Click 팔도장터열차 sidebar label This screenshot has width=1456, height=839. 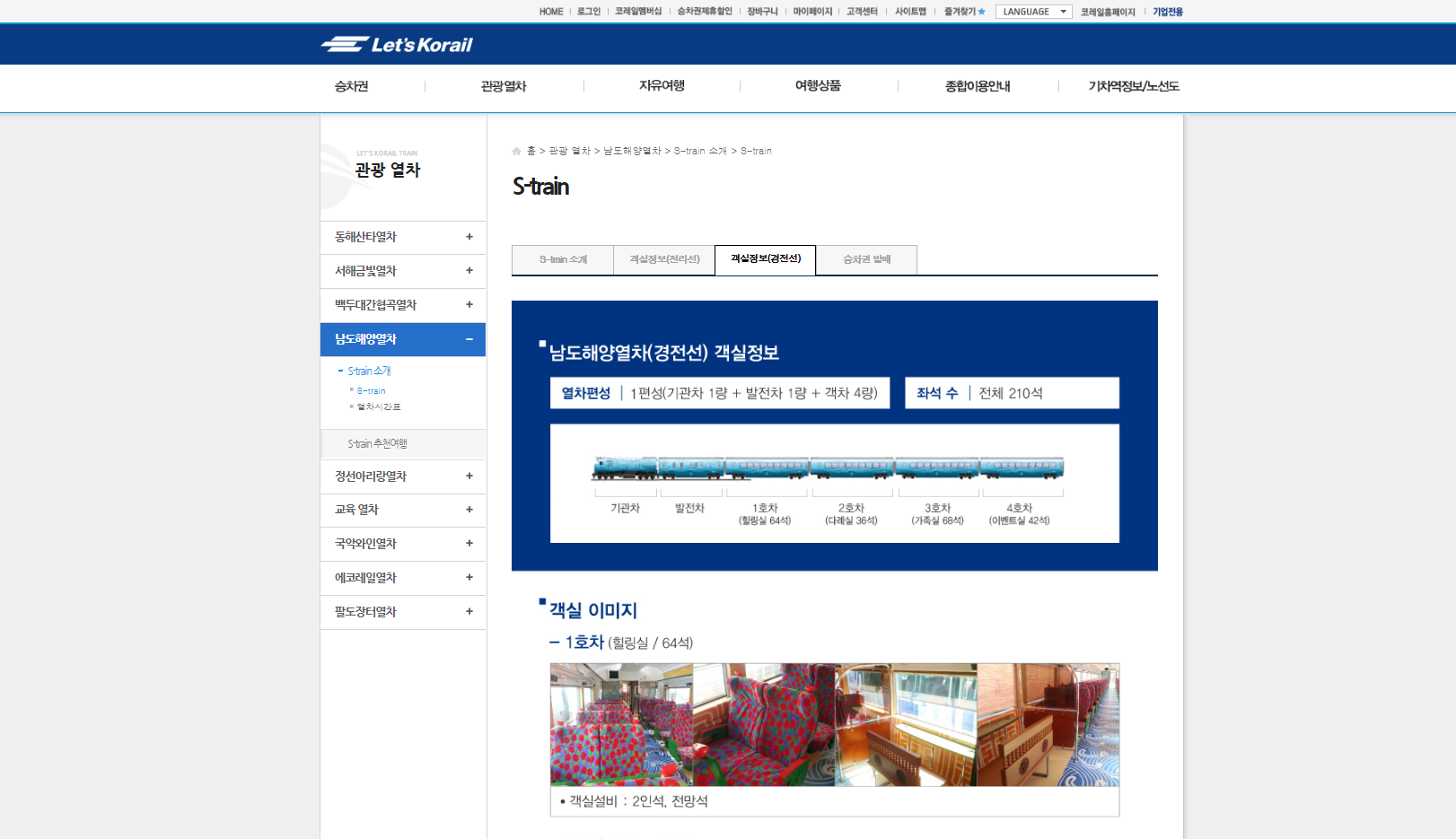coord(365,612)
